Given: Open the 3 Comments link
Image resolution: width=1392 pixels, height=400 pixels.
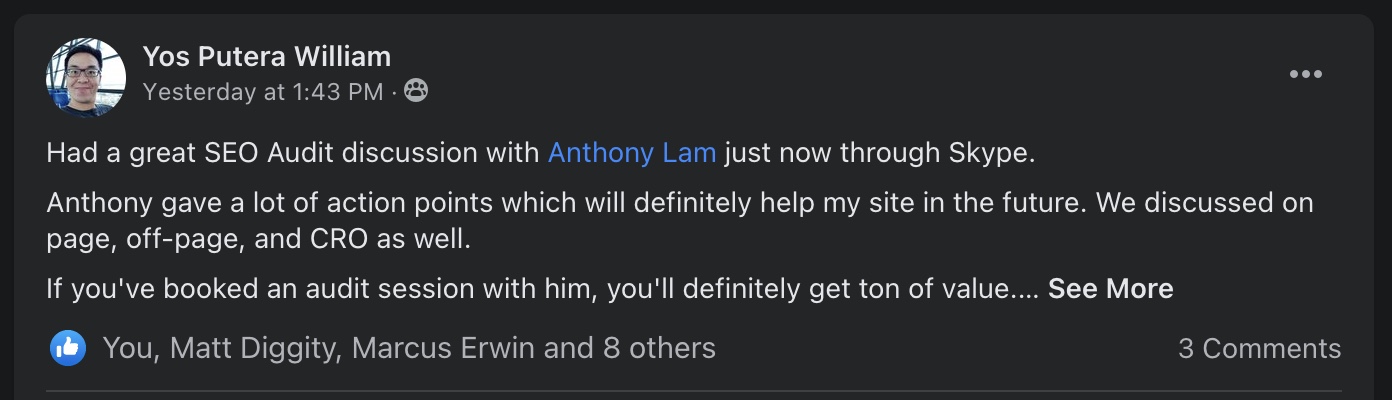Looking at the screenshot, I should (1259, 348).
